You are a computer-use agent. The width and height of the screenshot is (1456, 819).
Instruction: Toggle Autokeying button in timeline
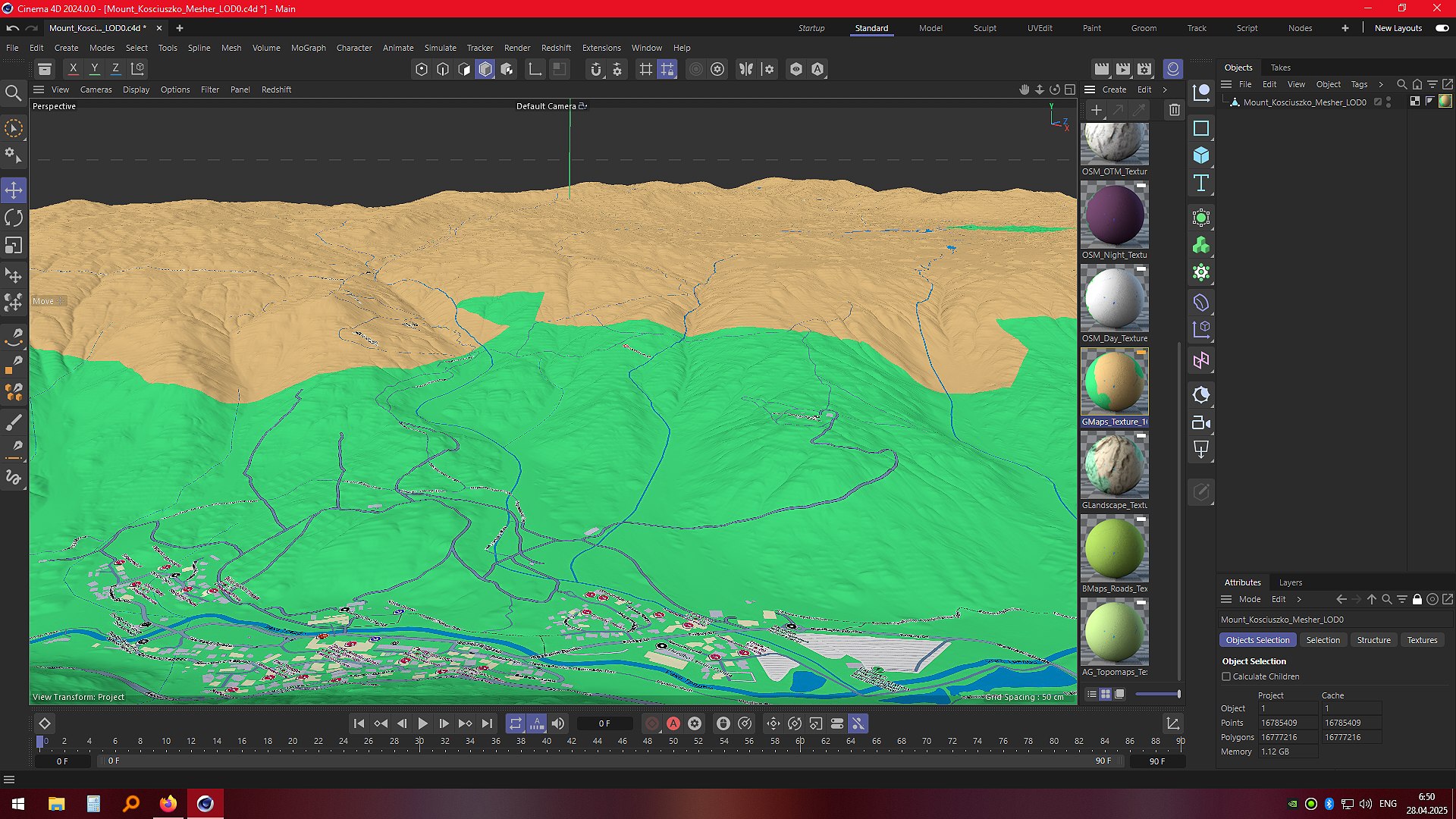(x=673, y=723)
